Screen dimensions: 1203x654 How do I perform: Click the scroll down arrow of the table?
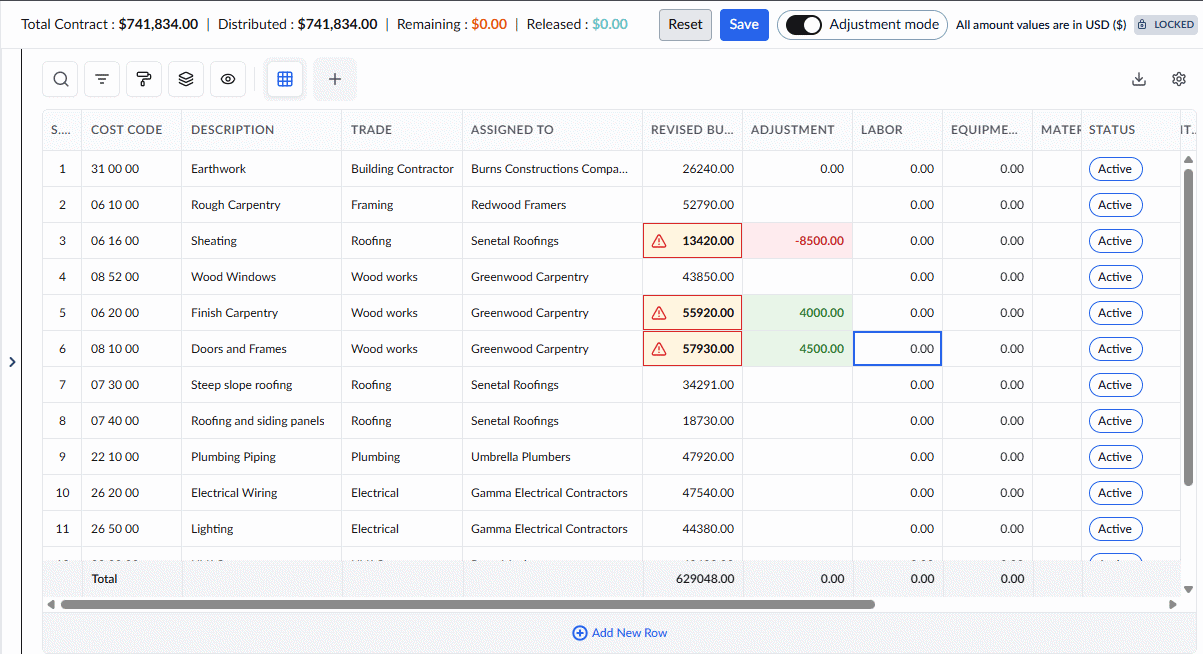1188,589
